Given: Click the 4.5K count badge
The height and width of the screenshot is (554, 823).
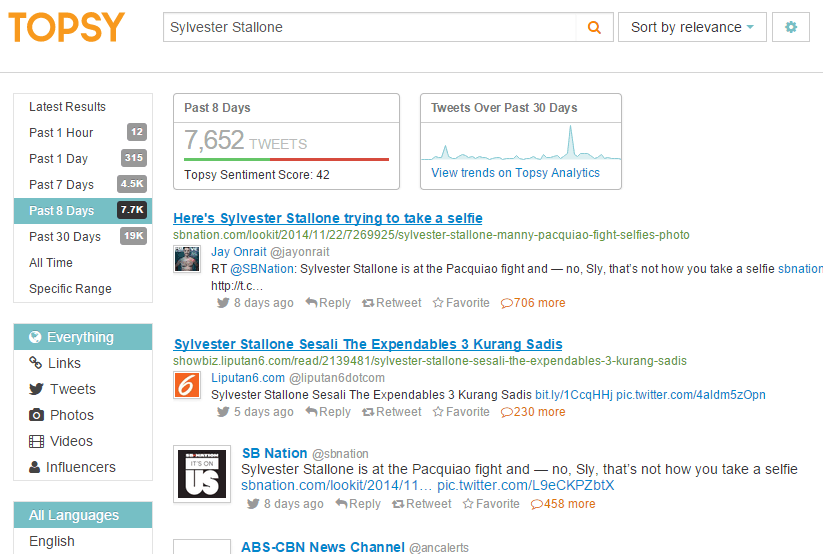Looking at the screenshot, I should 132,184.
